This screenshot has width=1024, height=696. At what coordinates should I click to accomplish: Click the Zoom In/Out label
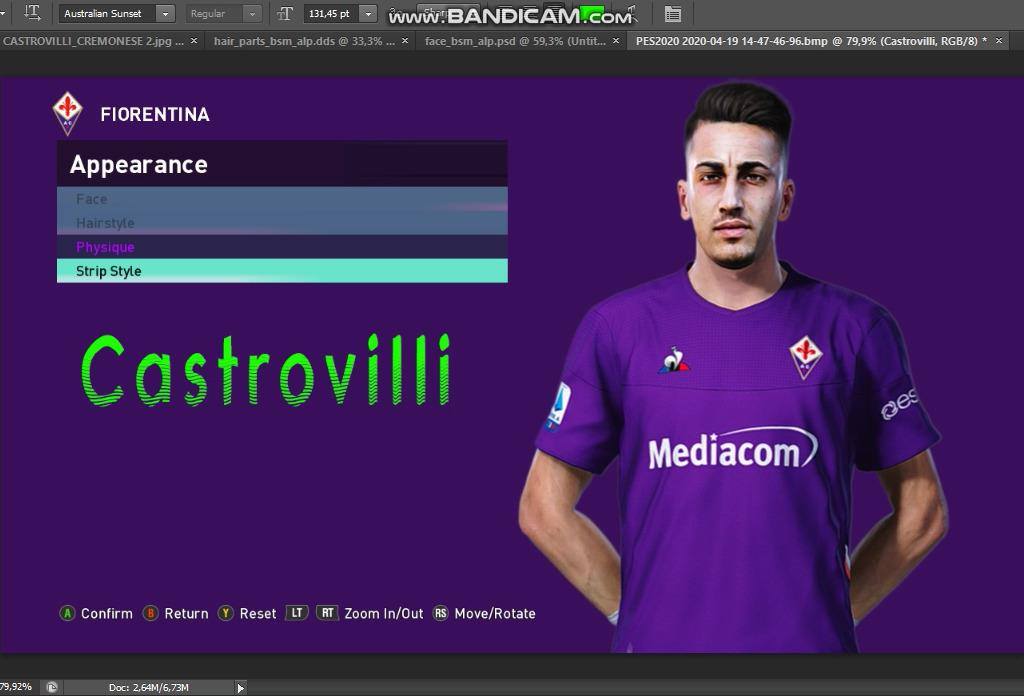tap(384, 614)
